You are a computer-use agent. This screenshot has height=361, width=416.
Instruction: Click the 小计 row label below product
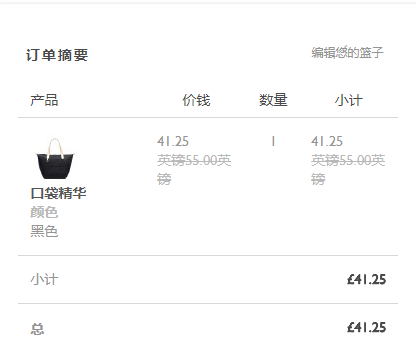[x=44, y=279]
